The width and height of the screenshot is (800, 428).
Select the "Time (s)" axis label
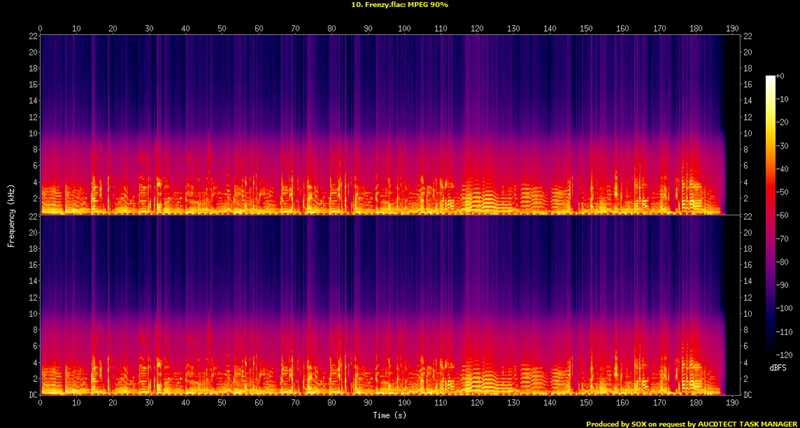[x=387, y=414]
